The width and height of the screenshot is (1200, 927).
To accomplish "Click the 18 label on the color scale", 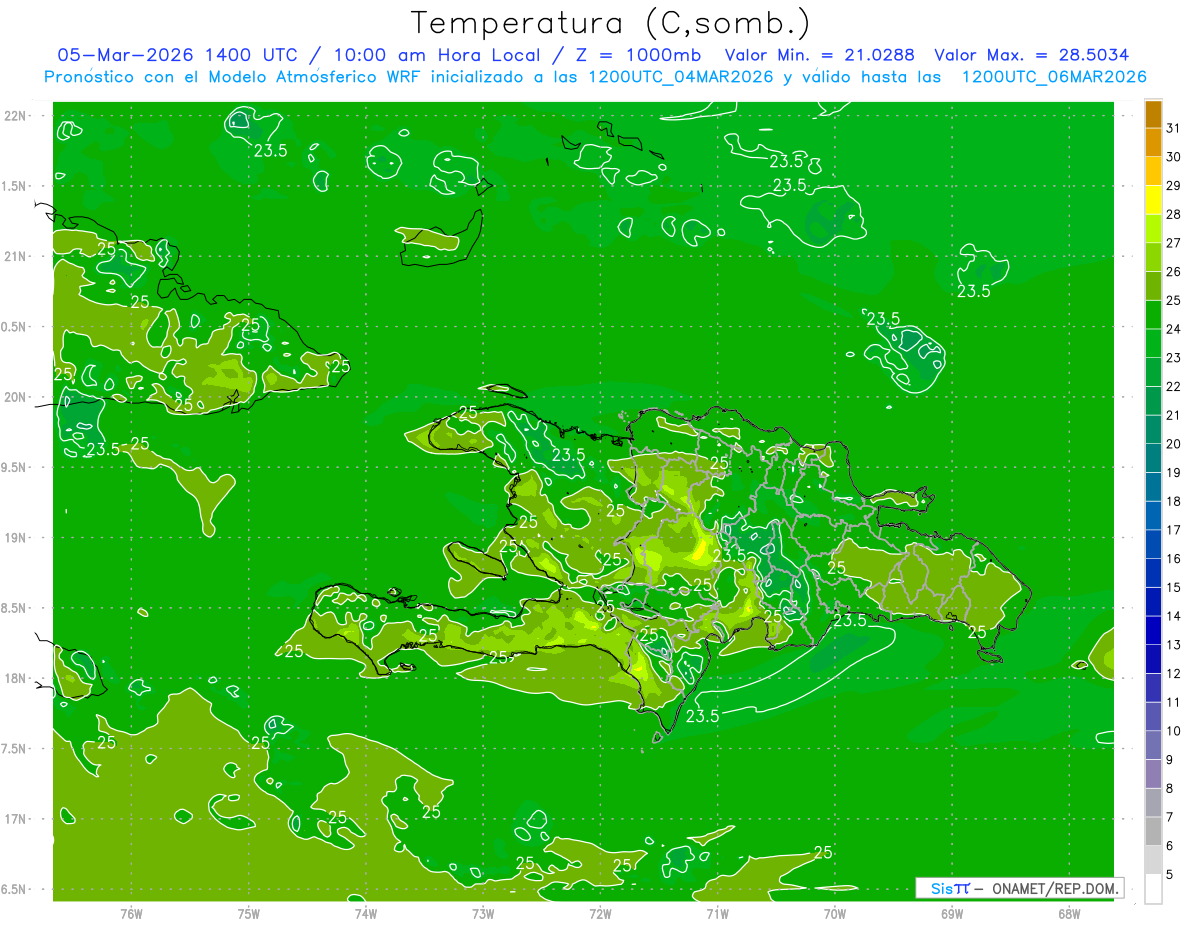I will 1173,501.
